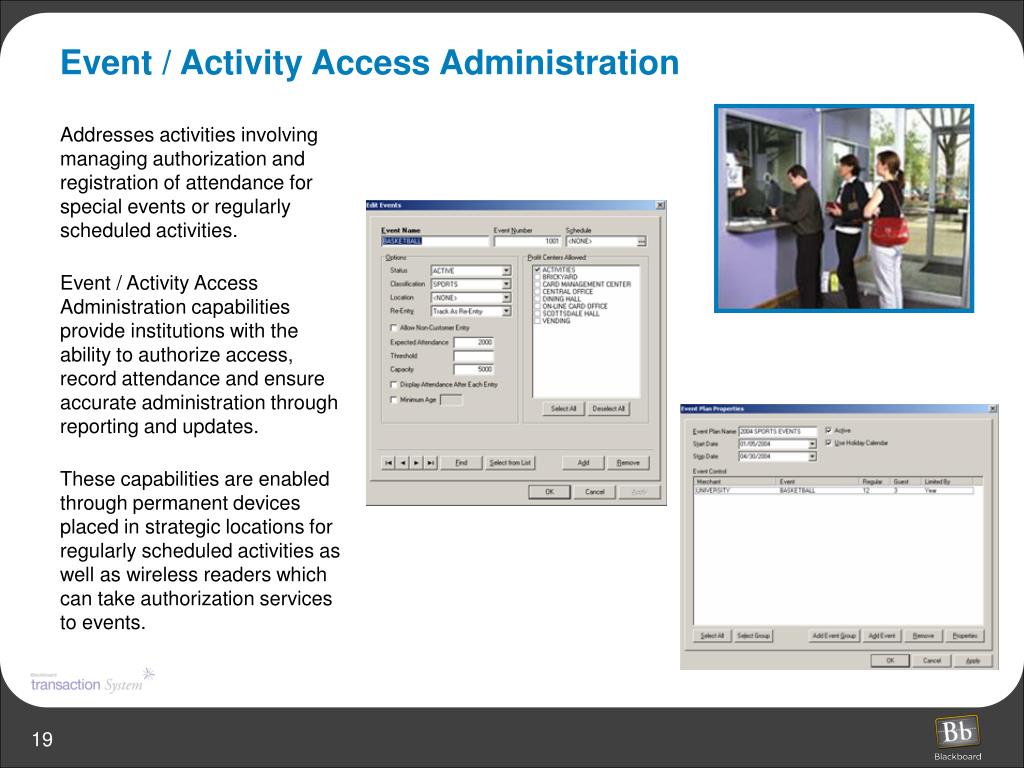Image resolution: width=1024 pixels, height=768 pixels.
Task: Click Remove button in Edit Events
Action: click(628, 463)
